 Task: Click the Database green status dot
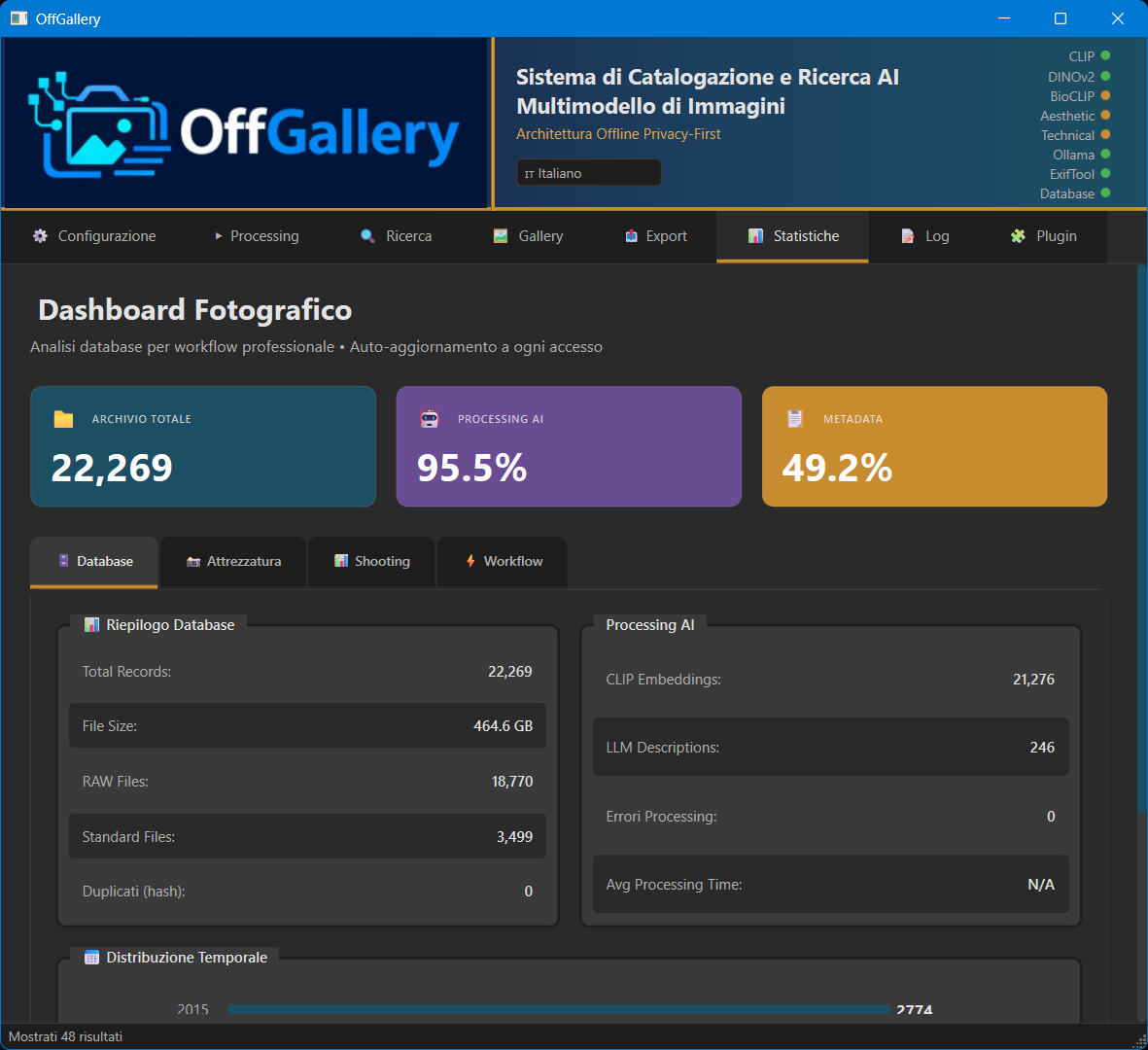1105,193
